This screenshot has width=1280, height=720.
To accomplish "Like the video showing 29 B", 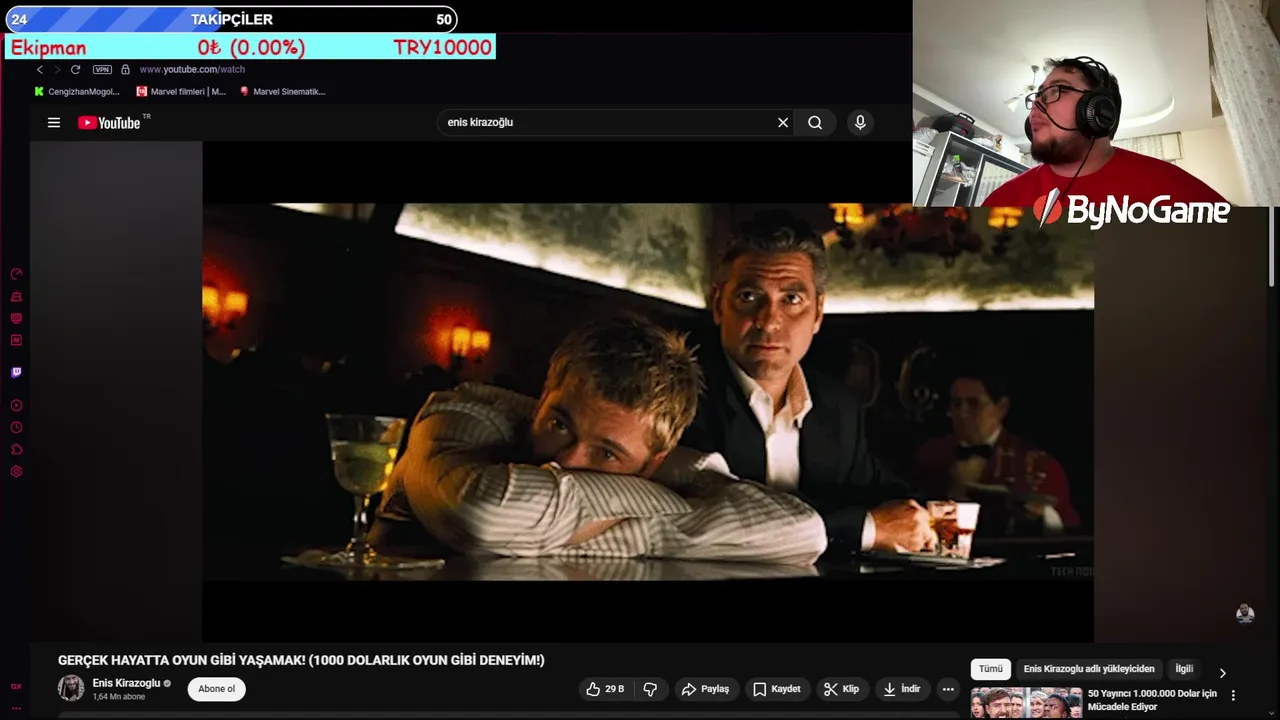I will coord(605,689).
